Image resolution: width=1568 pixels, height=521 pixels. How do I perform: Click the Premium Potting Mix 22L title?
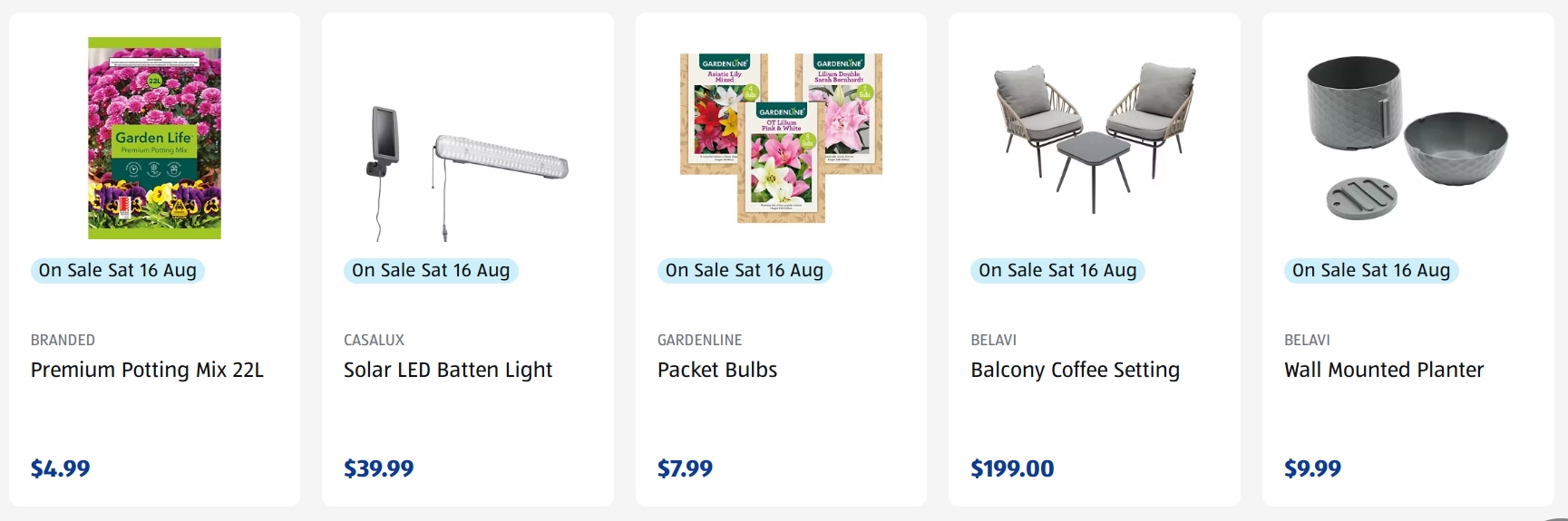tap(147, 370)
